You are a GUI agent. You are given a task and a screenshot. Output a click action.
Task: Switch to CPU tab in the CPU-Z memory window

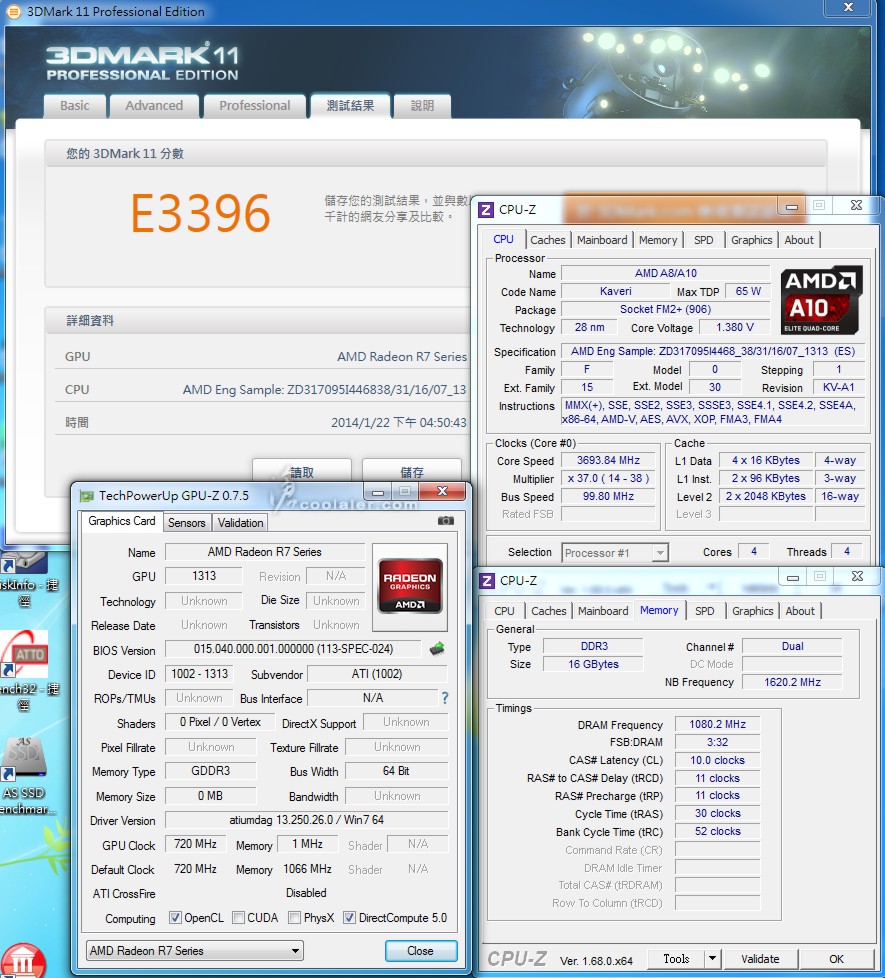click(x=504, y=611)
